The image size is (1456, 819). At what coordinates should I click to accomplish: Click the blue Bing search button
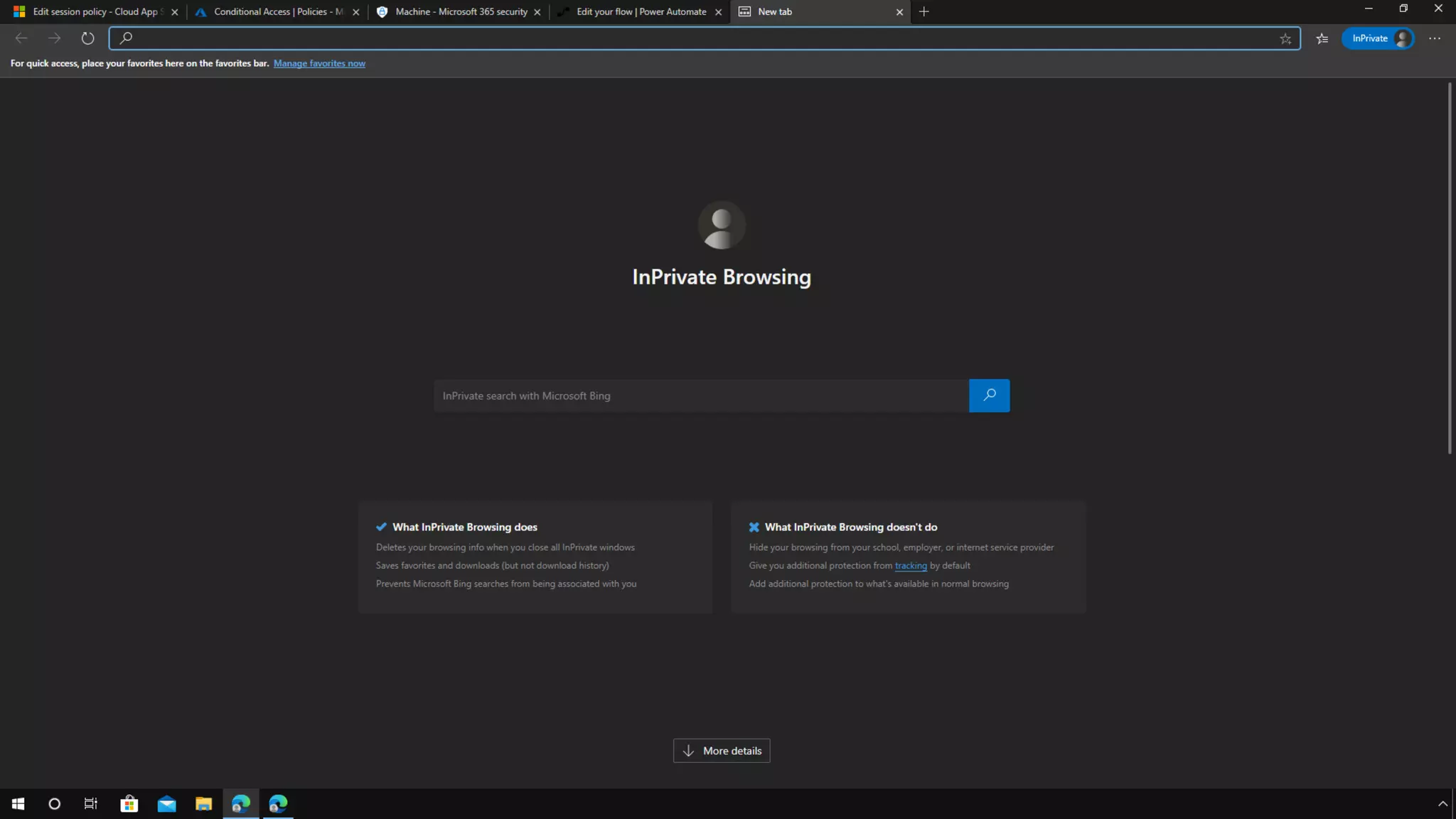click(989, 395)
